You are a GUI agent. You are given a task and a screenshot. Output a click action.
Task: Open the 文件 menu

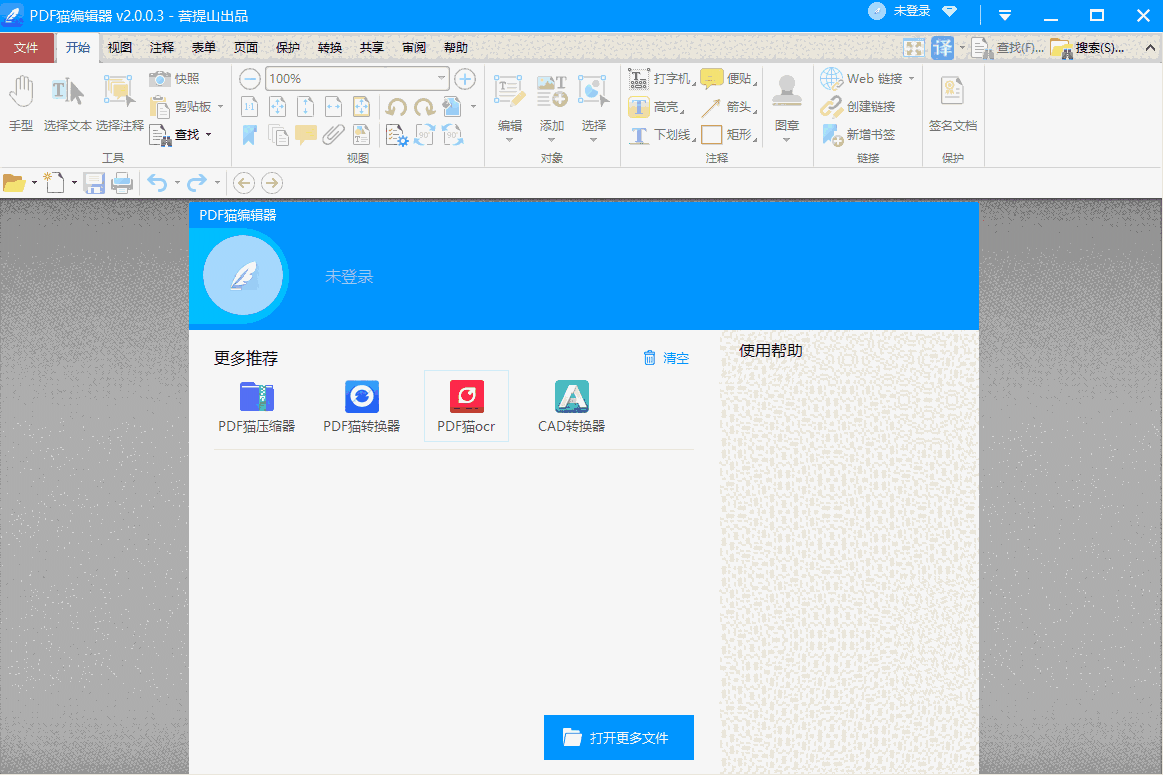(26, 47)
